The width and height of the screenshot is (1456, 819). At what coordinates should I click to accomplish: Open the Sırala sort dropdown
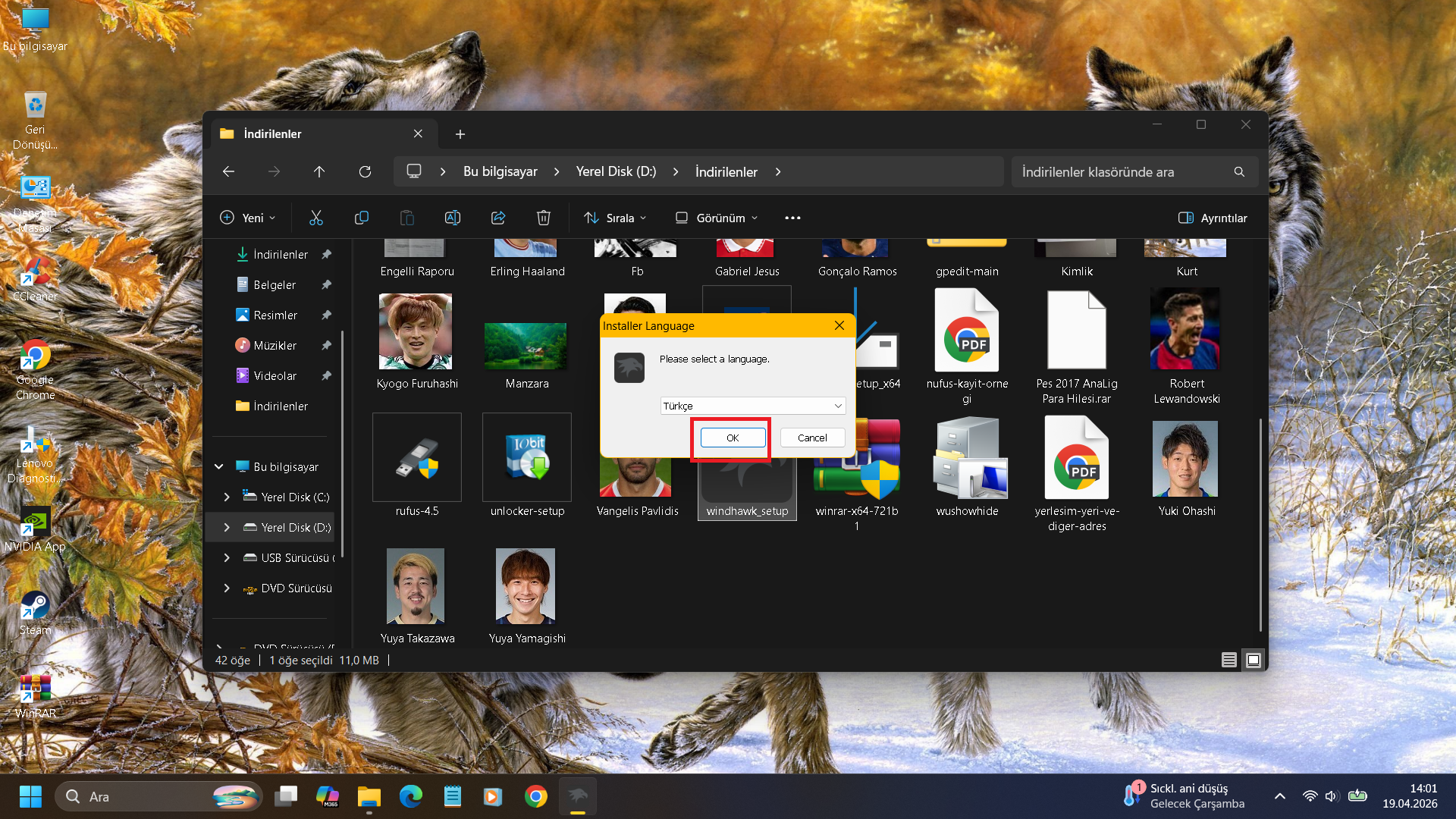click(x=615, y=218)
